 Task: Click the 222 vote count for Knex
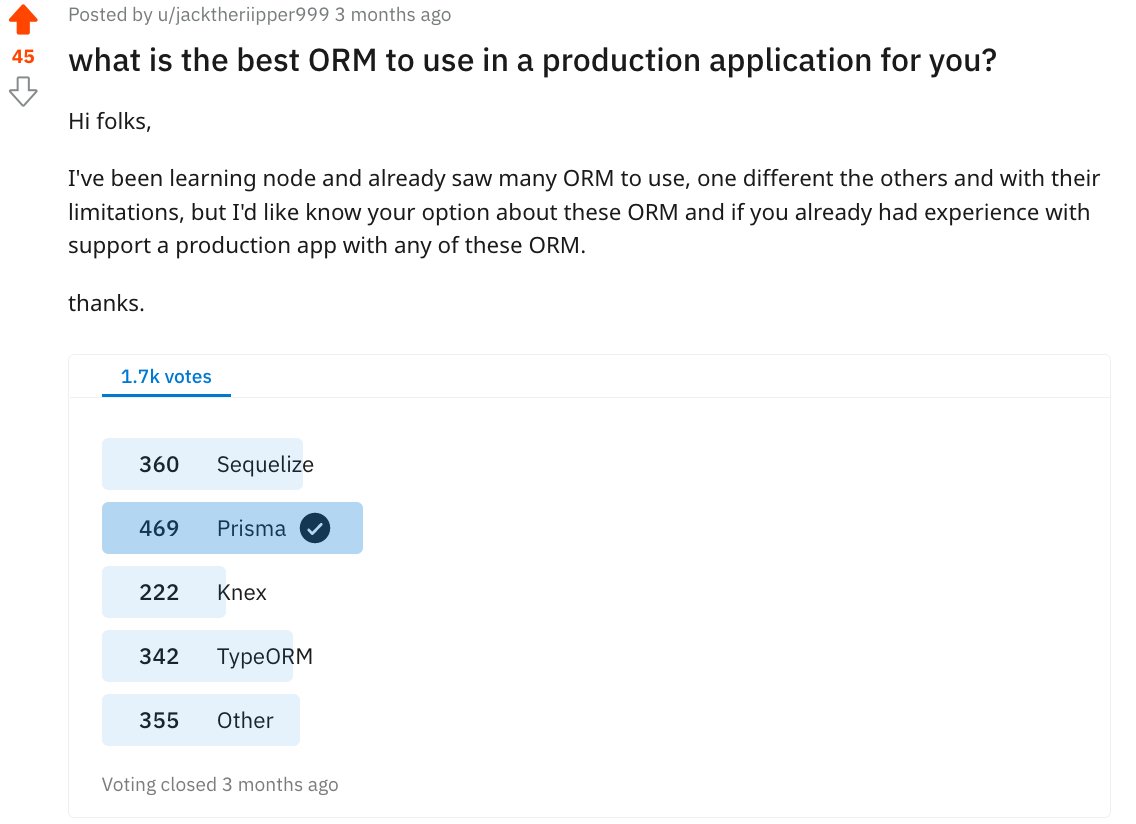click(x=159, y=592)
